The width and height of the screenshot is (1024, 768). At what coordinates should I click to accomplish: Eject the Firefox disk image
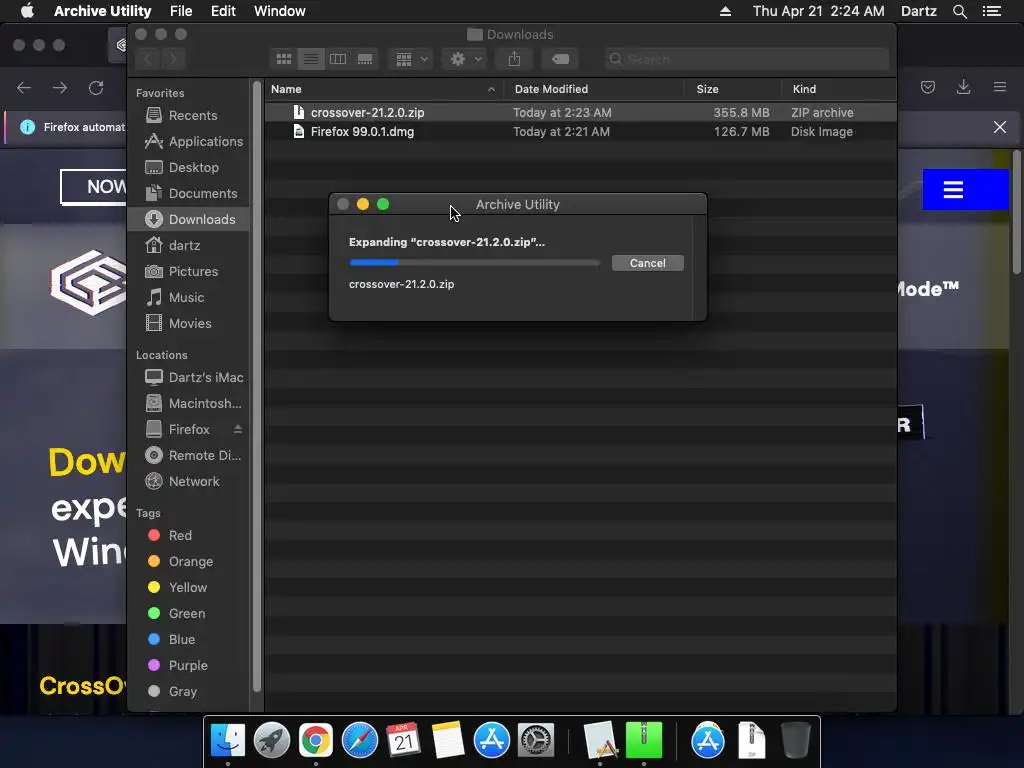[238, 429]
